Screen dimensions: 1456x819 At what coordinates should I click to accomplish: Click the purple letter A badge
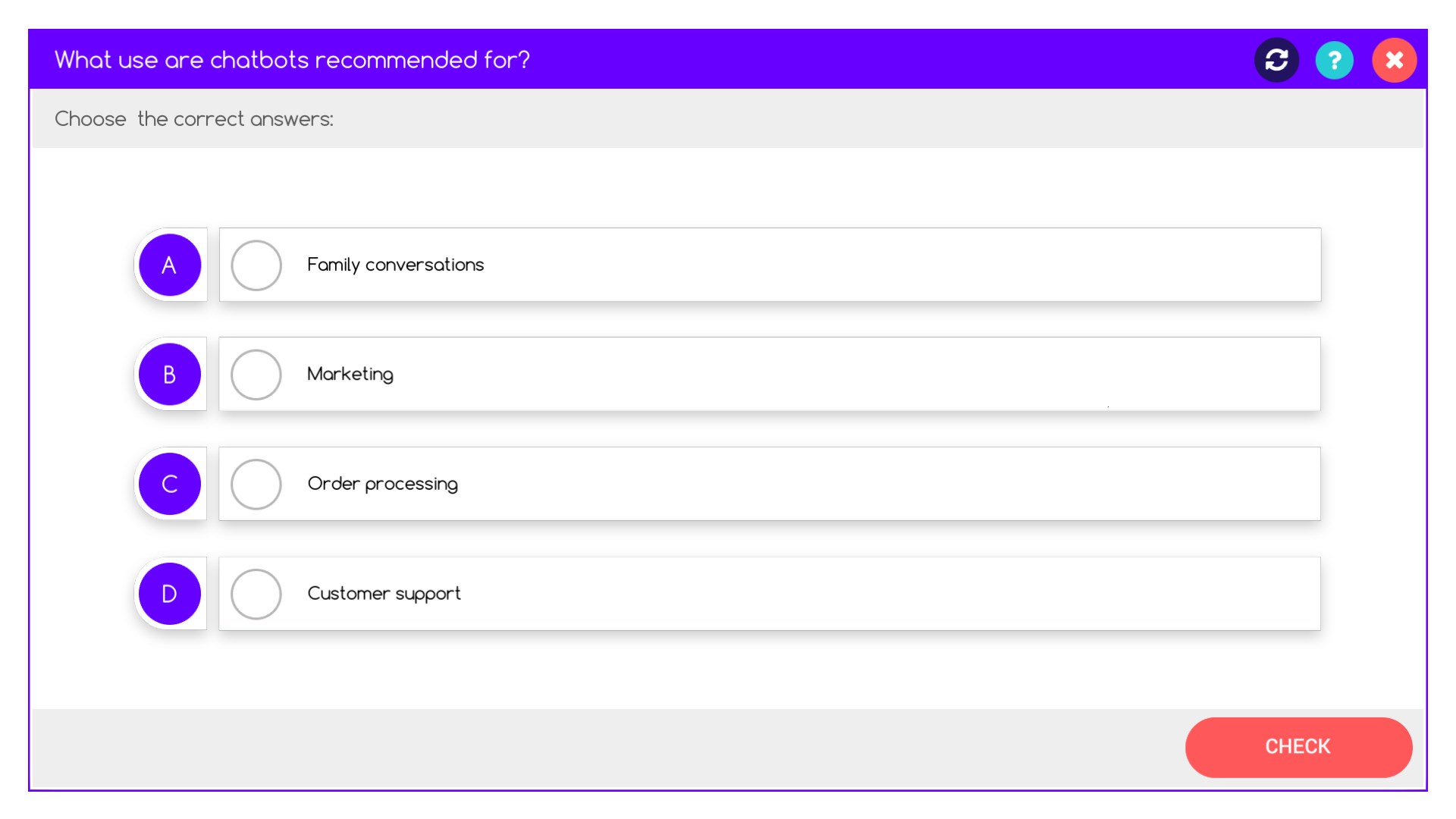pos(169,265)
